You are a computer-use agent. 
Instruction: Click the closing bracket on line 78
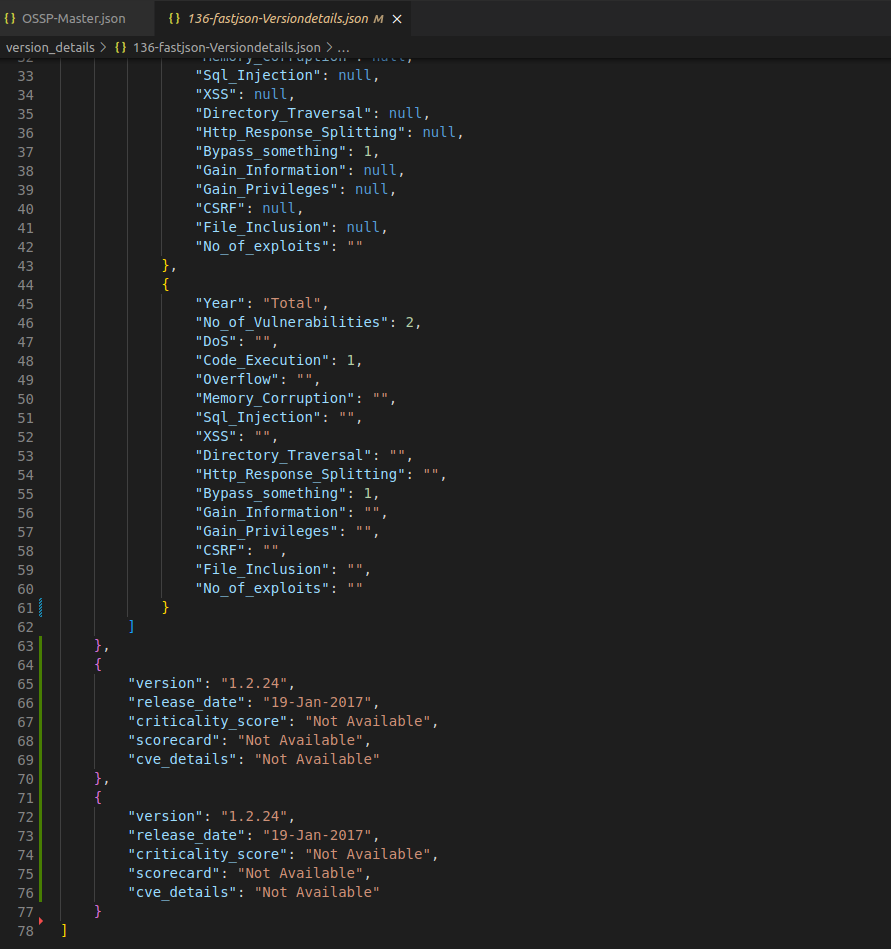pos(64,930)
